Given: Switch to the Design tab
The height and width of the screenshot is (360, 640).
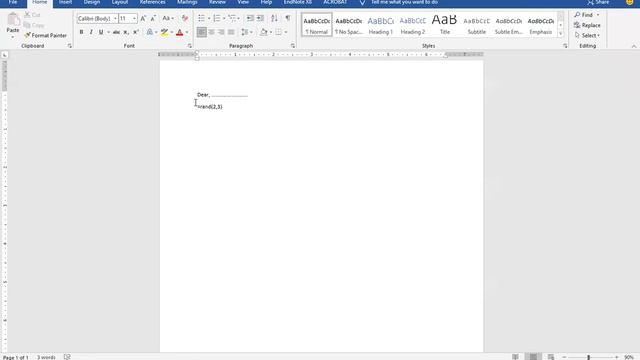Looking at the screenshot, I should (x=92, y=2).
